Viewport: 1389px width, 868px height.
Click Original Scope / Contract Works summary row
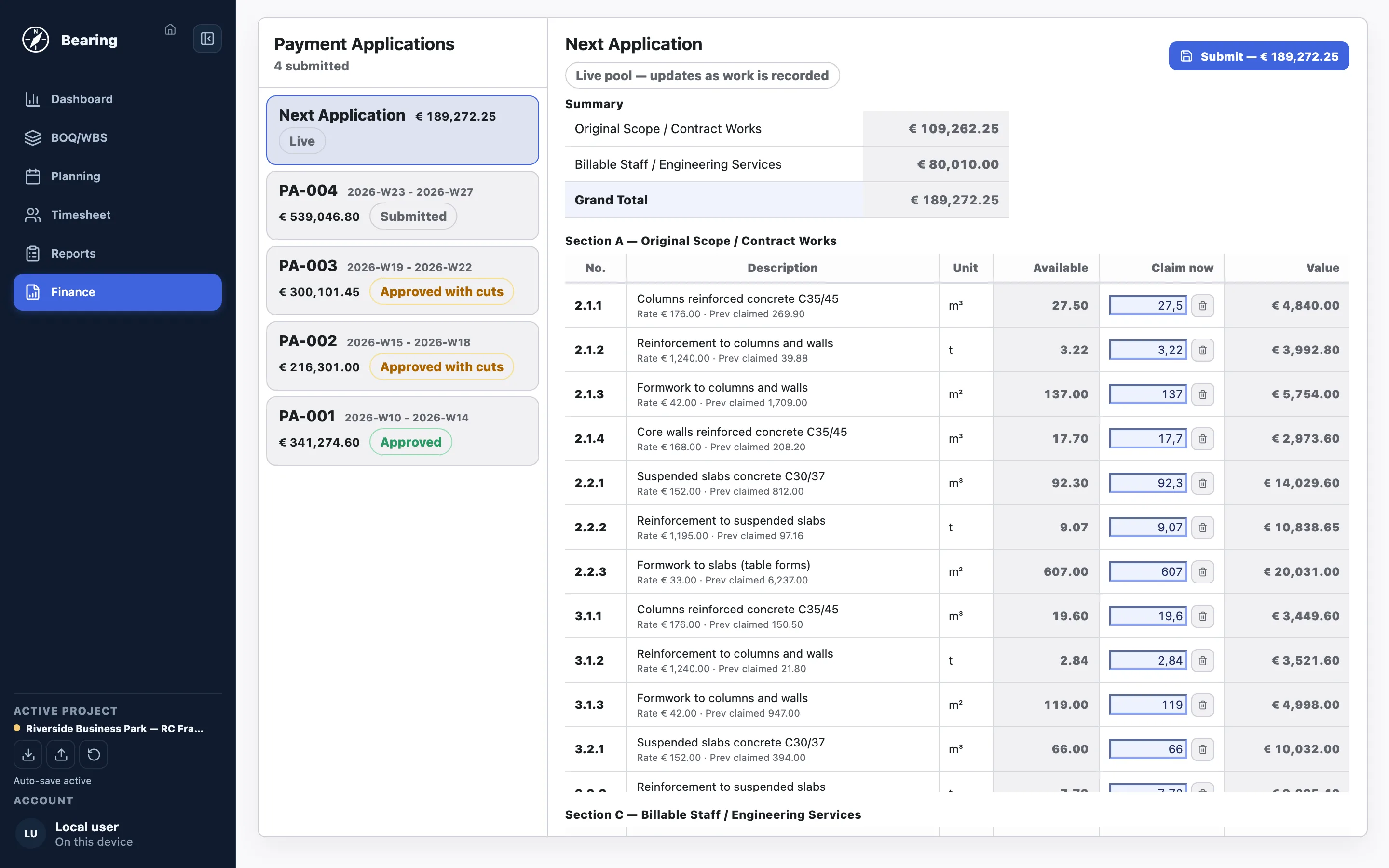point(786,129)
